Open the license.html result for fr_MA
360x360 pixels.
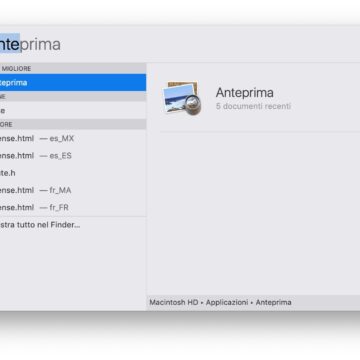tap(73, 190)
